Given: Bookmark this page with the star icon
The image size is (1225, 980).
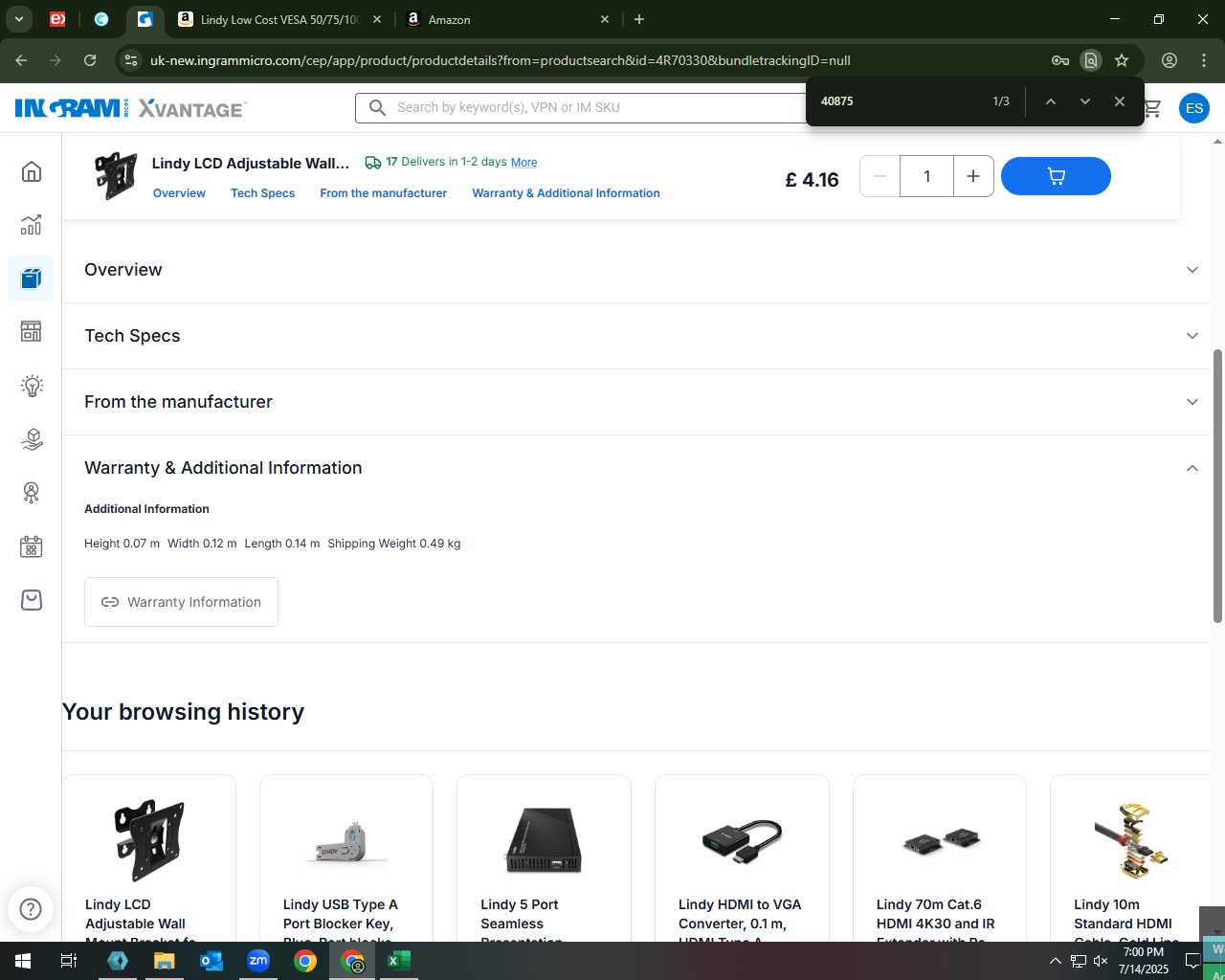Looking at the screenshot, I should [1122, 60].
